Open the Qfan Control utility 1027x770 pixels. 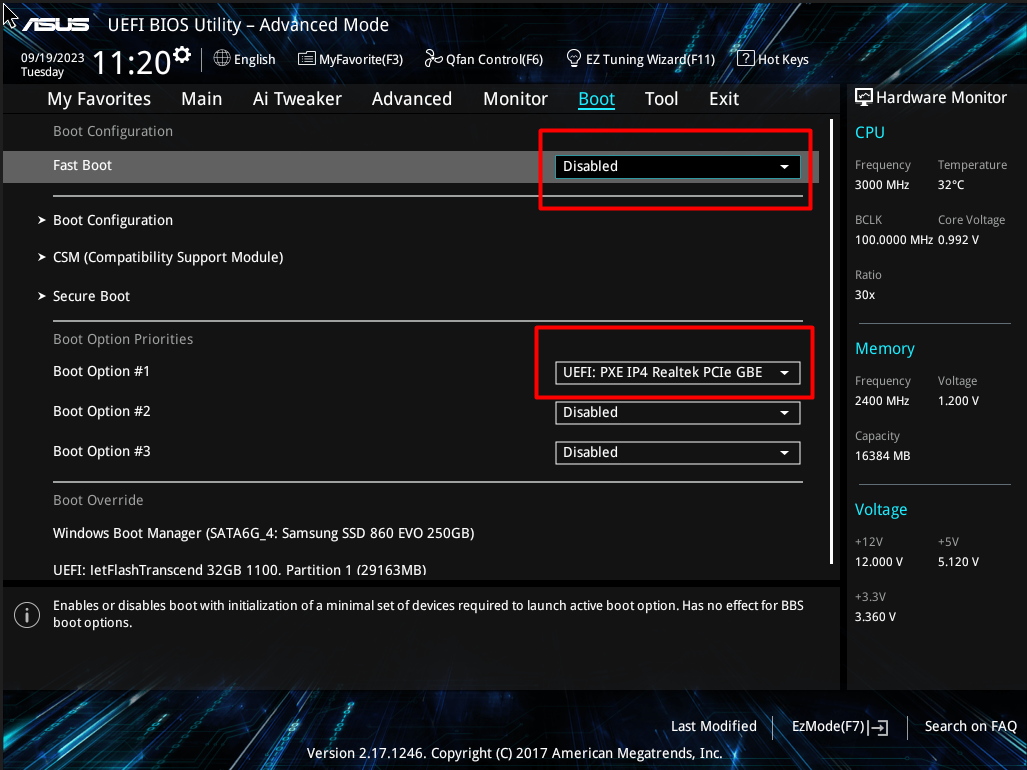point(484,58)
